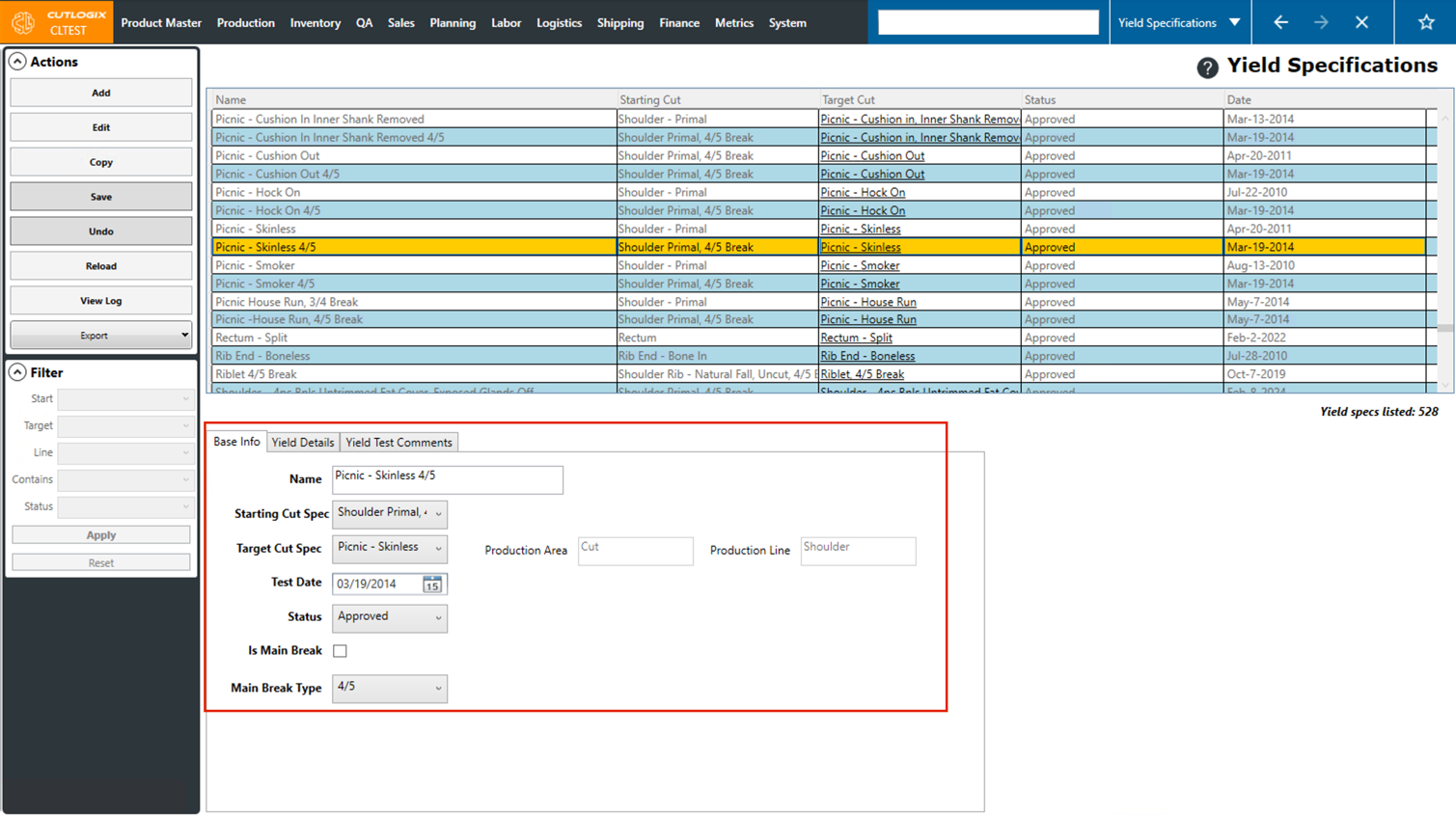
Task: Click the favorites star icon
Action: 1425,22
